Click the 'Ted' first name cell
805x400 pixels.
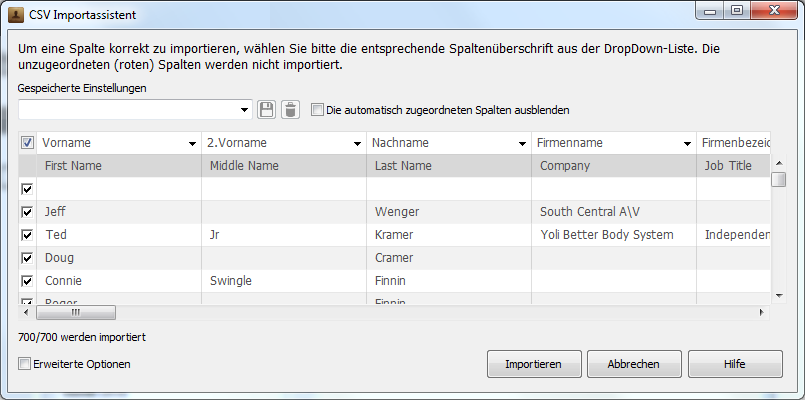119,235
